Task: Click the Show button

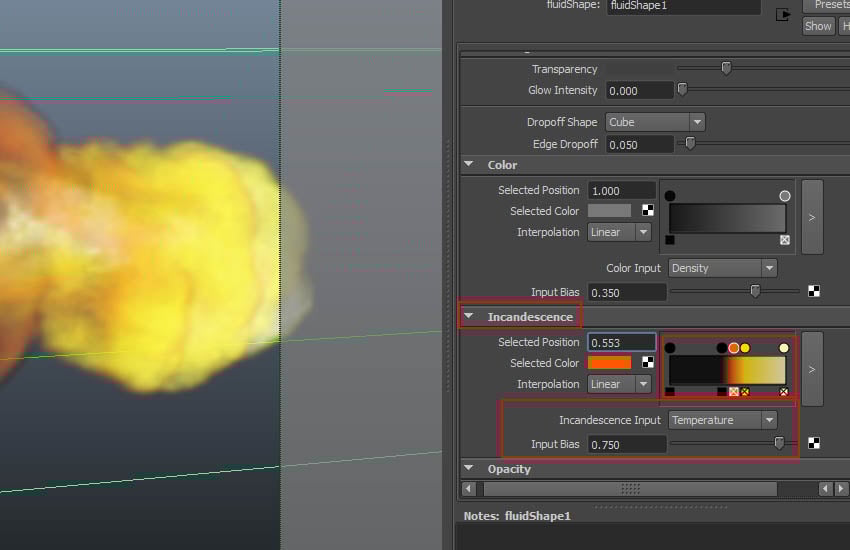Action: (x=818, y=26)
